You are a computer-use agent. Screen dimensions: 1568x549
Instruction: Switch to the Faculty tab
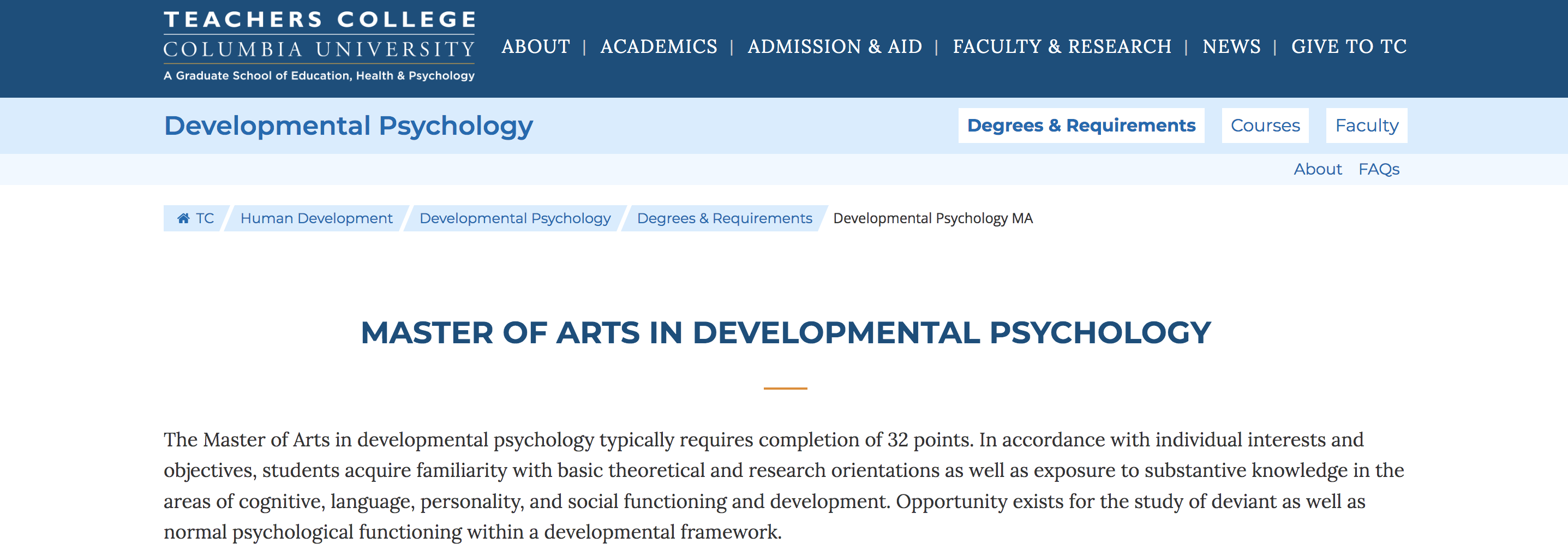(1367, 126)
